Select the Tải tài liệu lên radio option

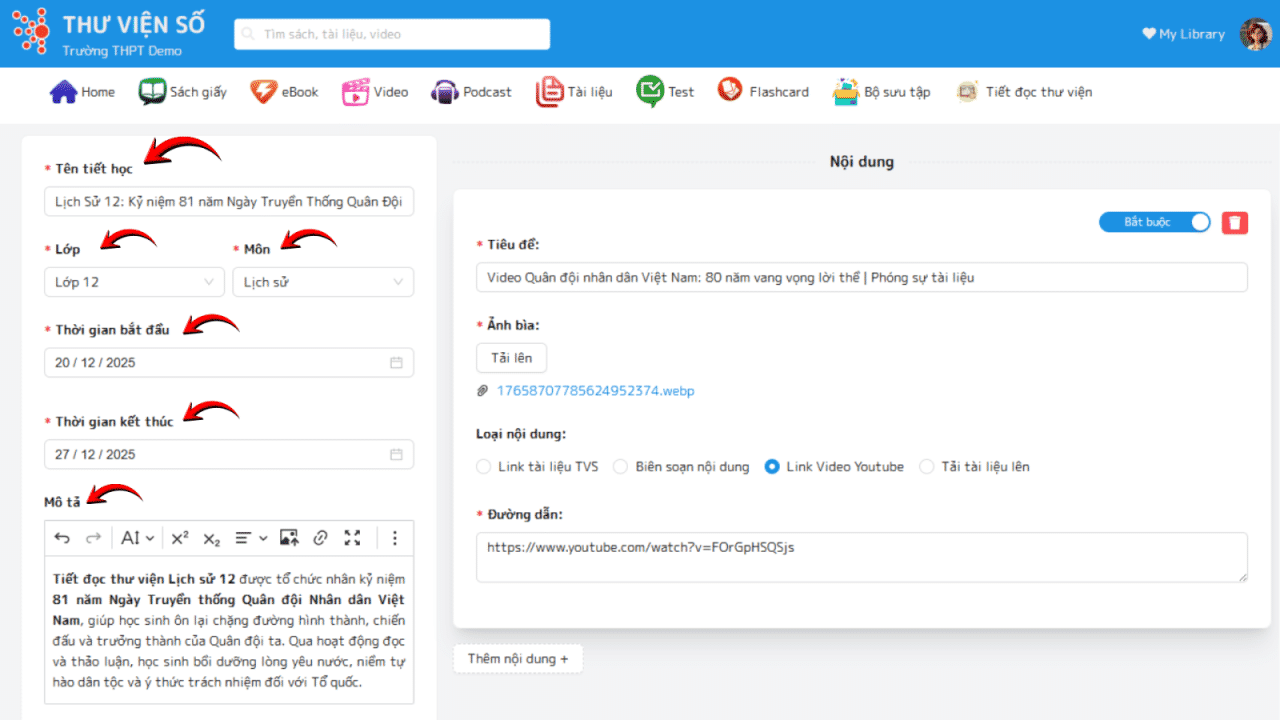coord(926,467)
